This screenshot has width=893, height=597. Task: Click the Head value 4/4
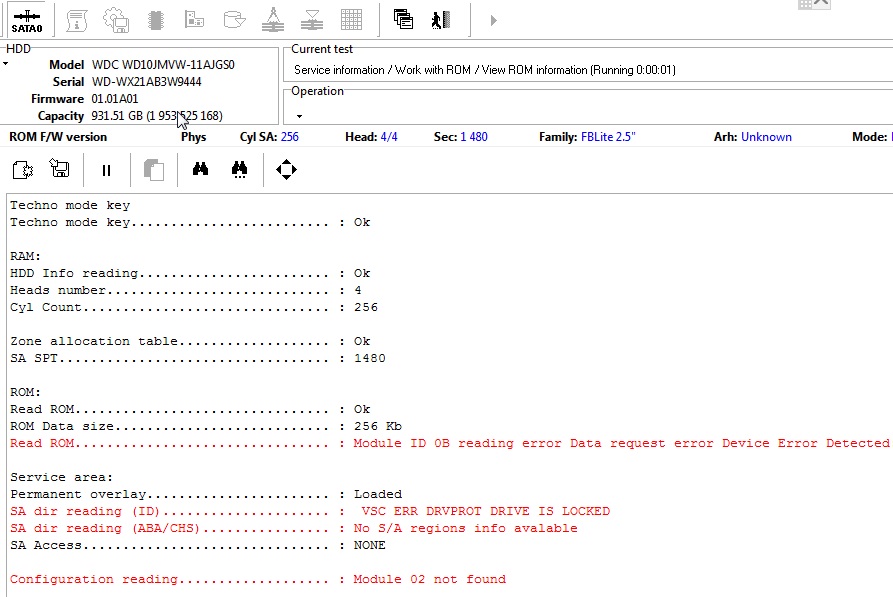389,137
